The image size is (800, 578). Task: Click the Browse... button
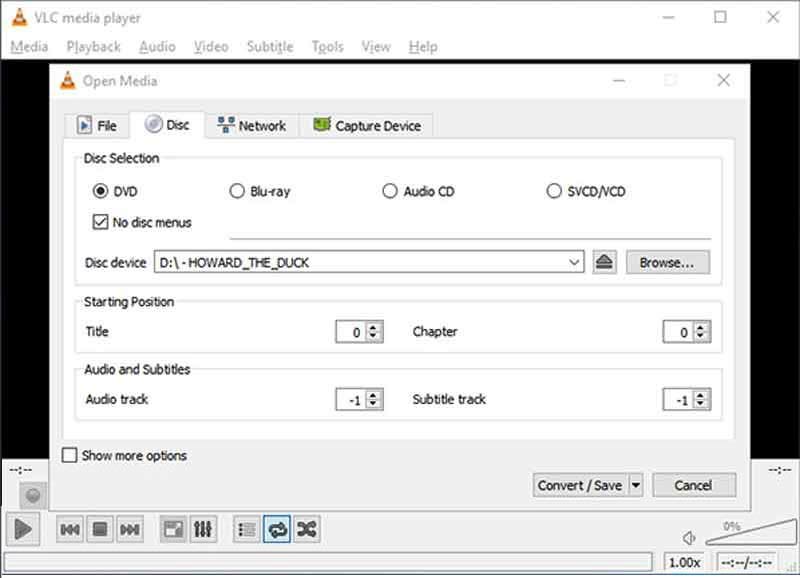point(667,262)
